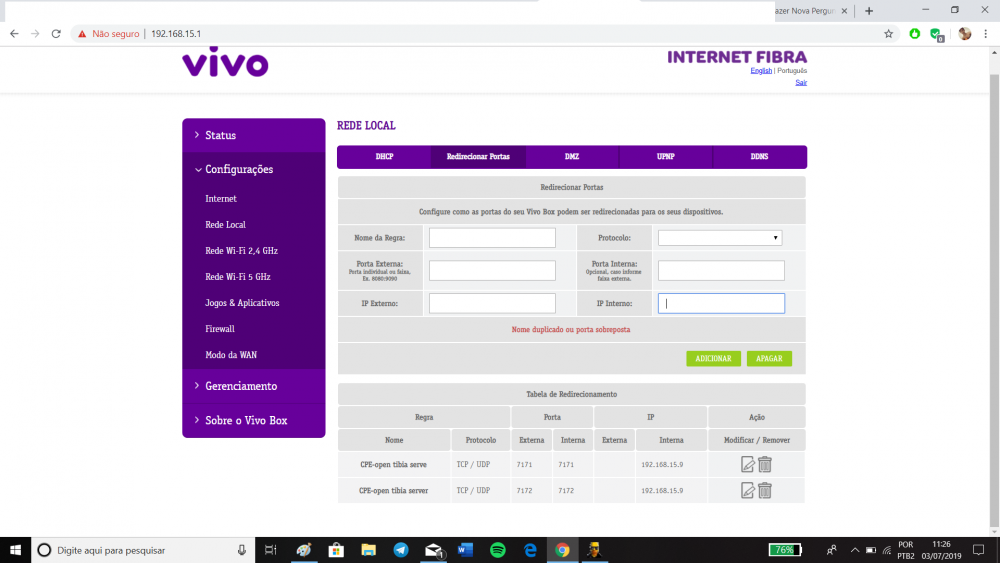Go back to the previous page
This screenshot has width=1000, height=563.
point(14,34)
